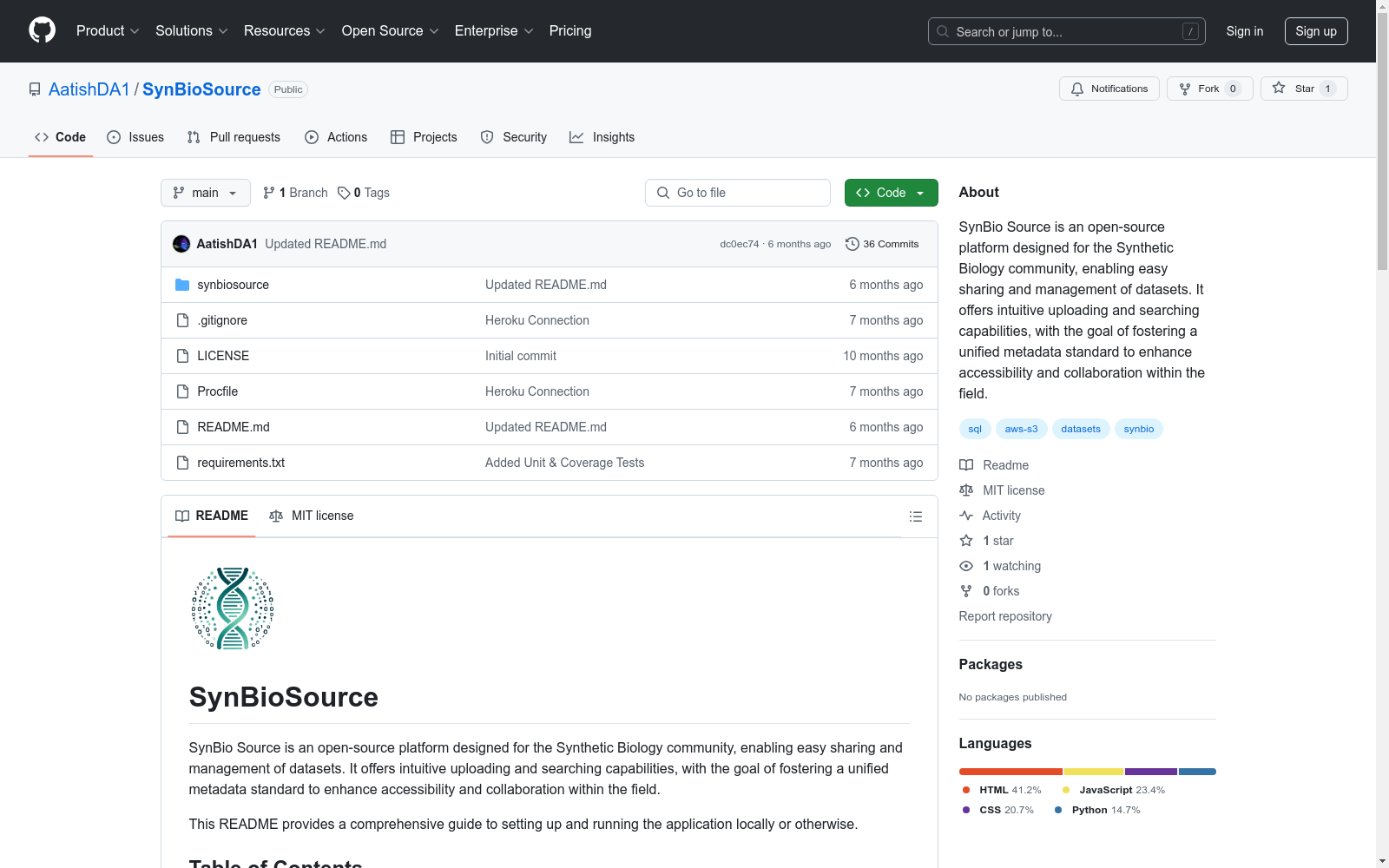Click the HTML segment of language bar
This screenshot has width=1389, height=868.
(1011, 772)
